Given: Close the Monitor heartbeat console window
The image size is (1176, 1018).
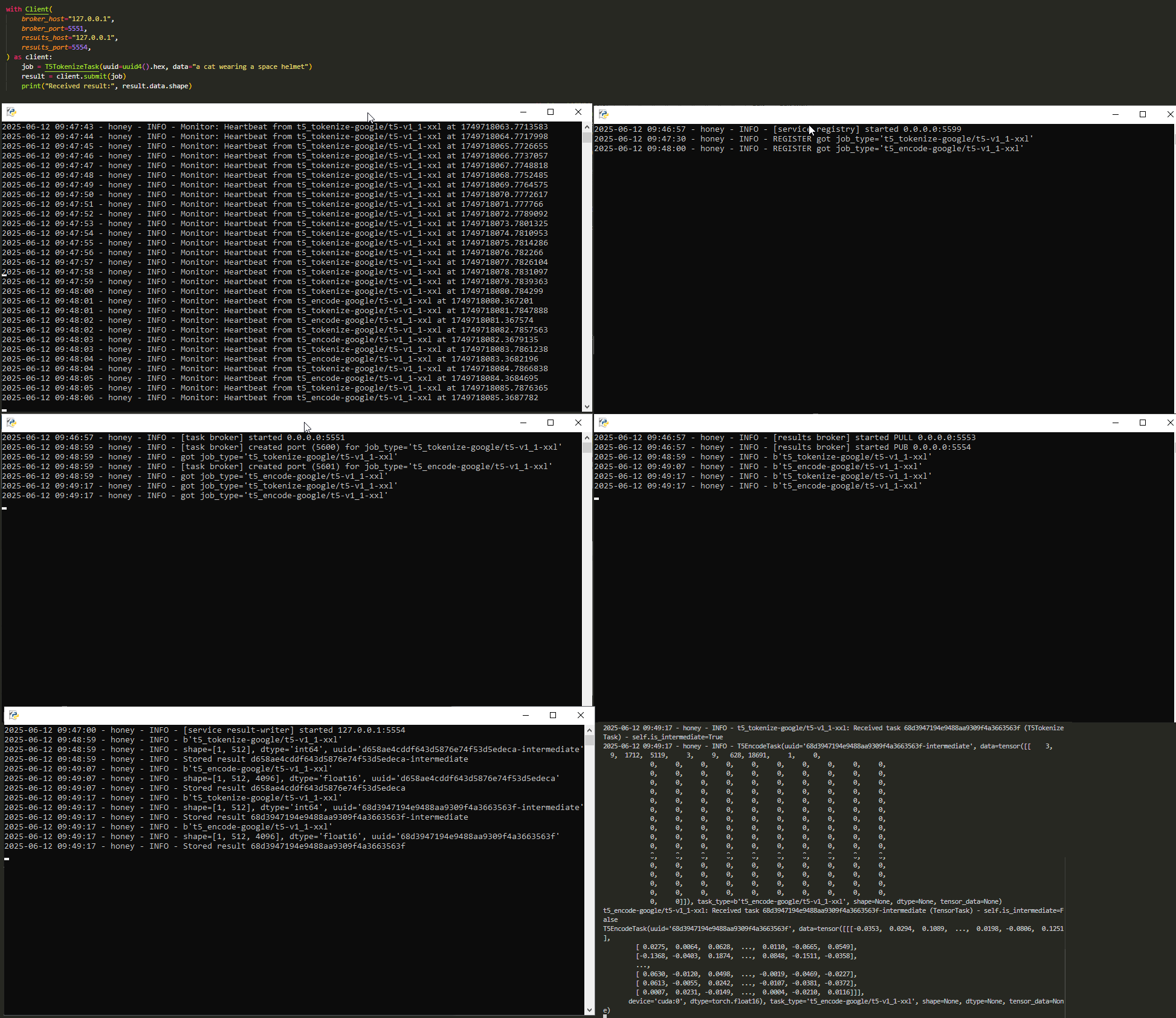Looking at the screenshot, I should tap(578, 112).
